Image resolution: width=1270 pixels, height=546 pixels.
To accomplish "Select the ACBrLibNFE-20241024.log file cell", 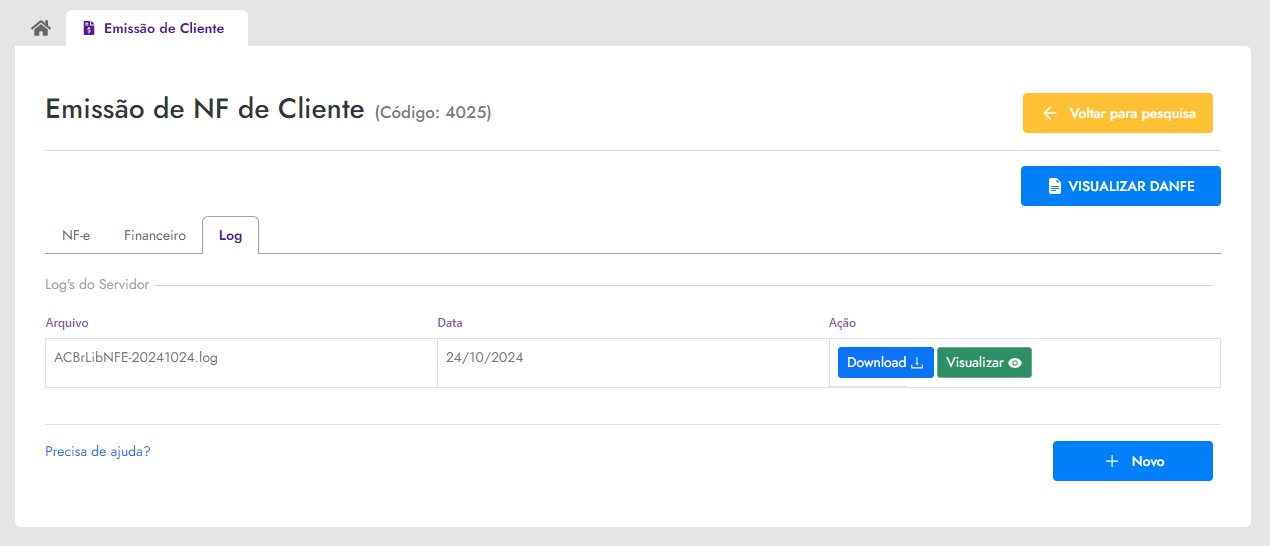I will 241,363.
